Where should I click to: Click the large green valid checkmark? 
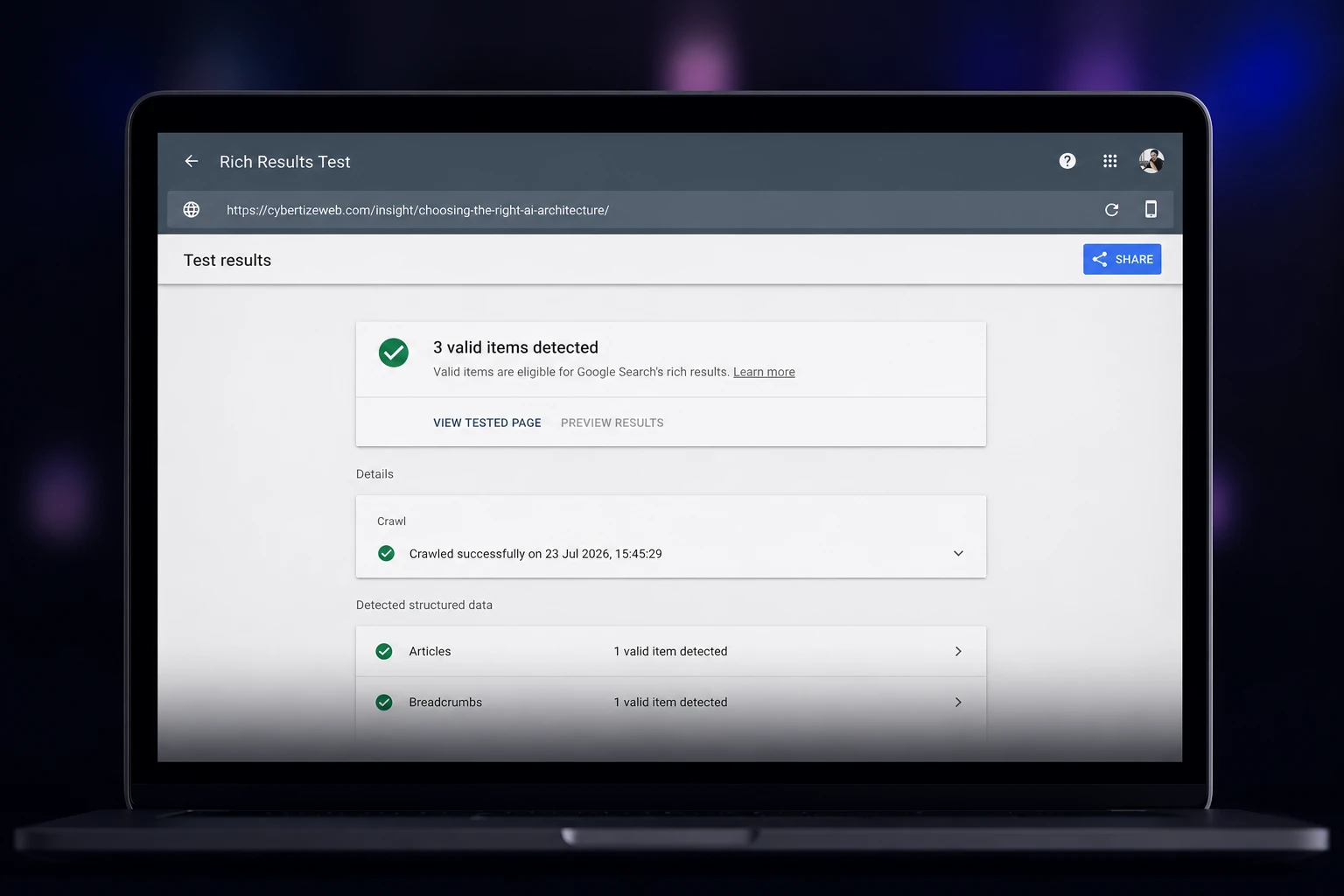coord(394,353)
